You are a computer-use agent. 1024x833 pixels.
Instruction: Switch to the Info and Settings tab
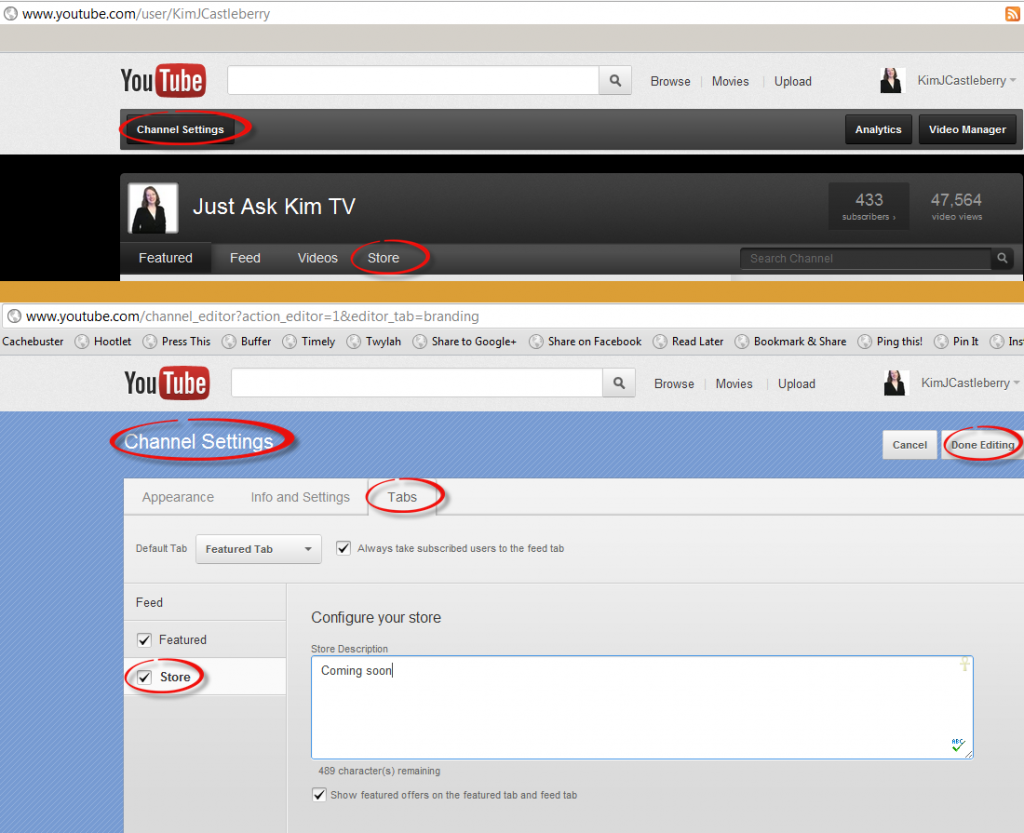pos(300,497)
